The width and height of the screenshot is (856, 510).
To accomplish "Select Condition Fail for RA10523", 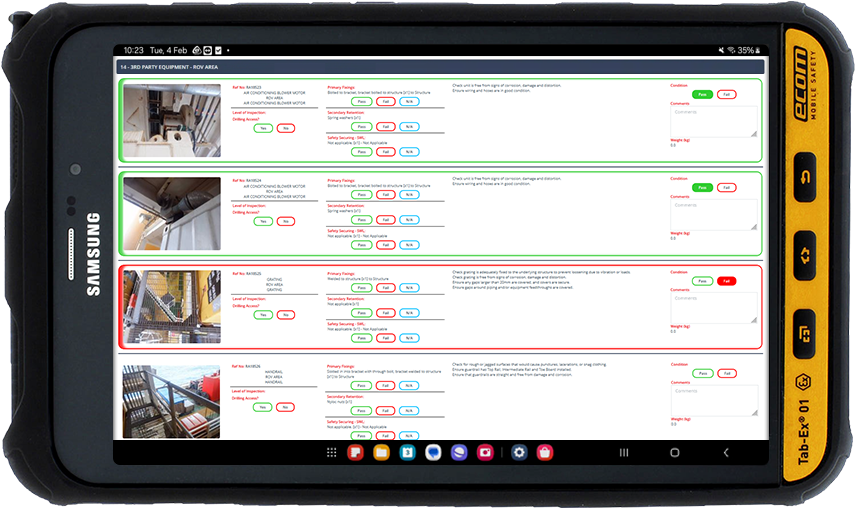I will (727, 94).
